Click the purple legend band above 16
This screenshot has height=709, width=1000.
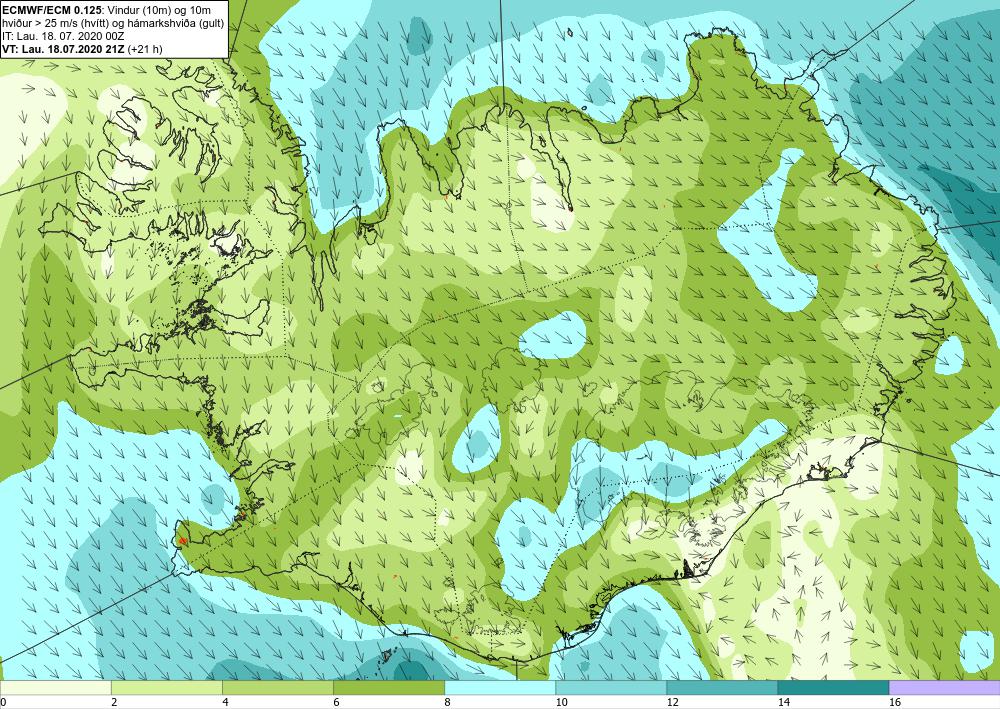[945, 687]
